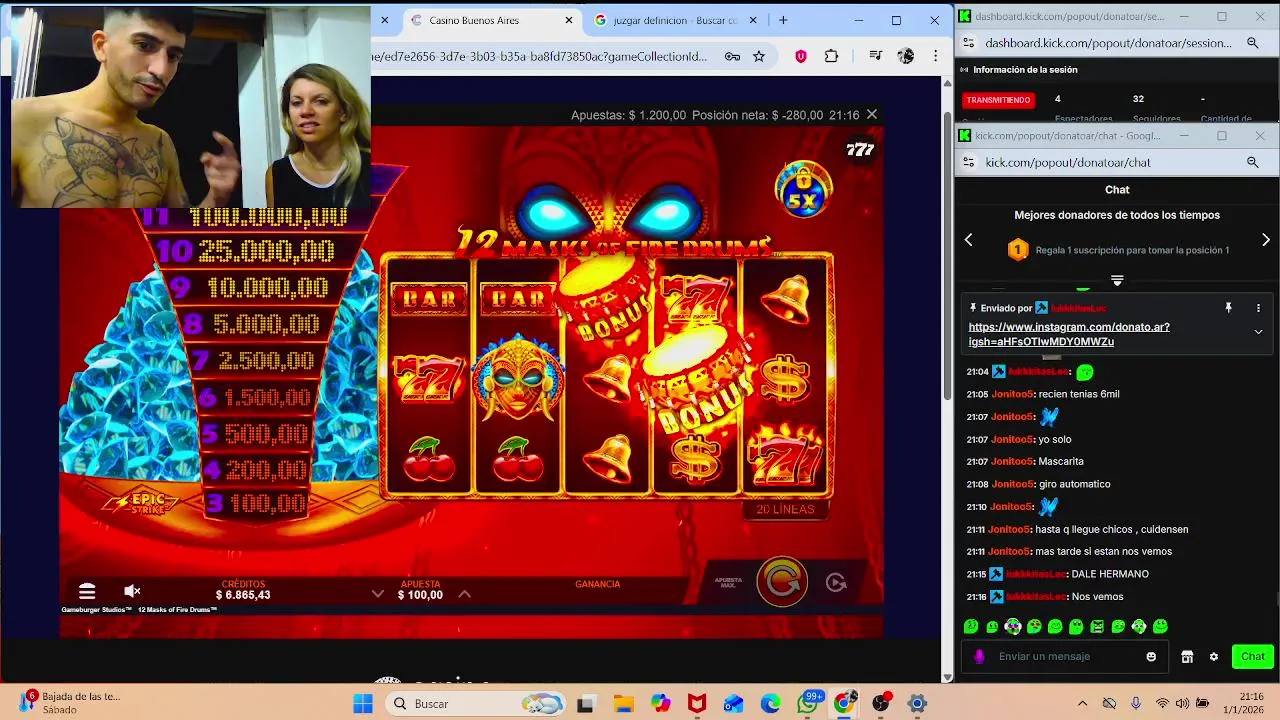Open a new Chrome tab
This screenshot has height=720, width=1280.
[x=783, y=20]
